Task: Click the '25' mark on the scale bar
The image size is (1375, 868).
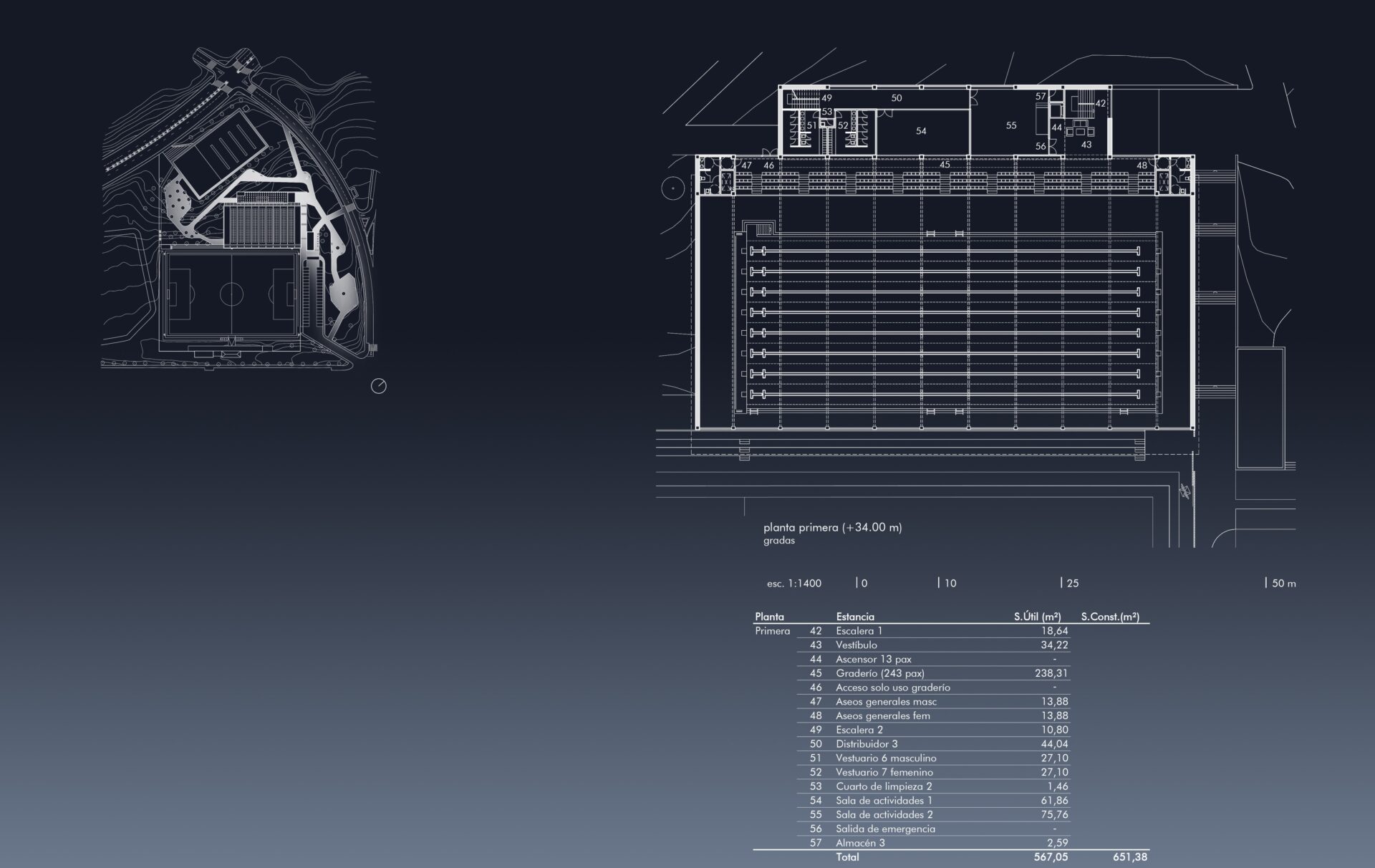Action: pyautogui.click(x=1070, y=583)
